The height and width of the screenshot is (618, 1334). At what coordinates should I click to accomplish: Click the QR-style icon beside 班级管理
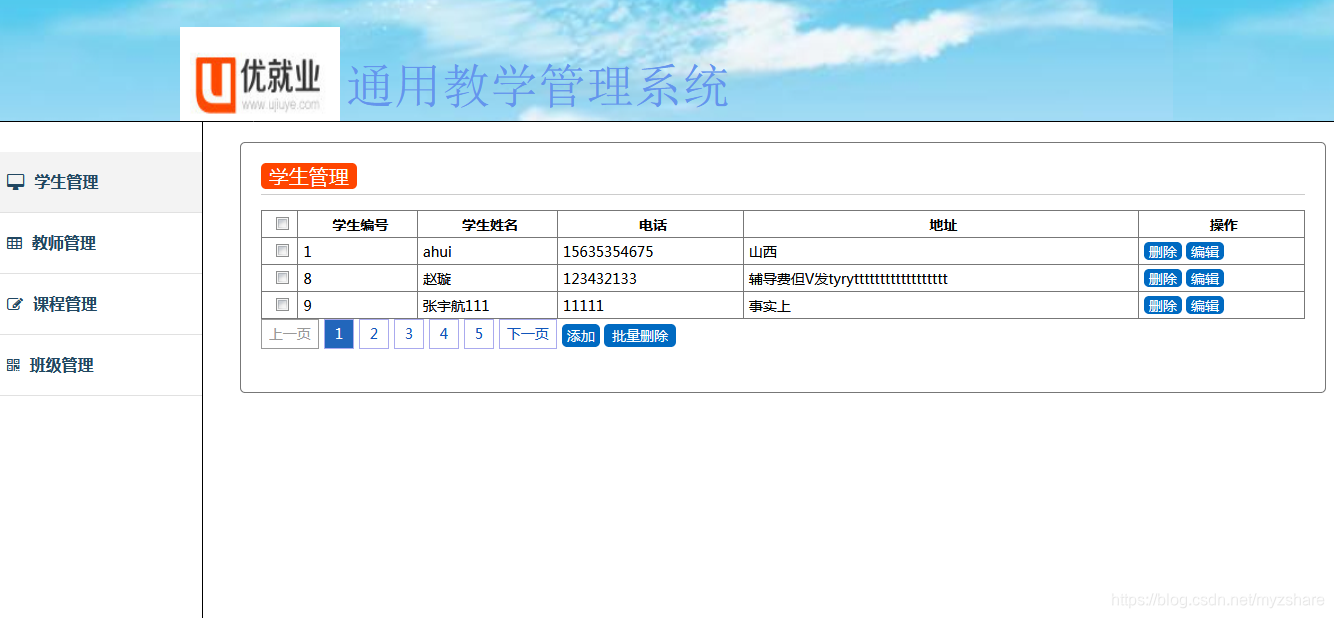pyautogui.click(x=13, y=365)
